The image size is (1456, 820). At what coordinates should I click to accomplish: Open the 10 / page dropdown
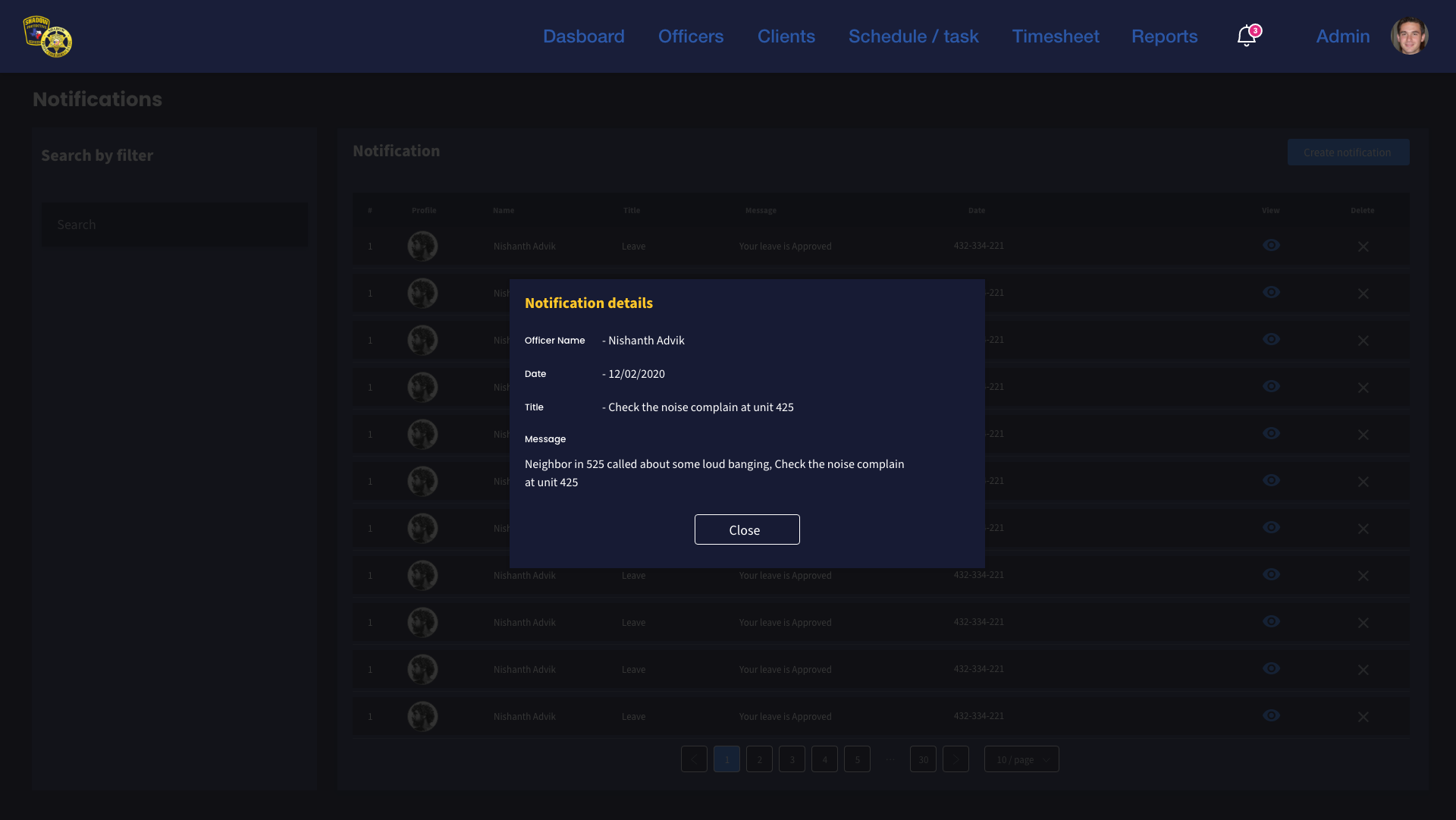[x=1021, y=759]
